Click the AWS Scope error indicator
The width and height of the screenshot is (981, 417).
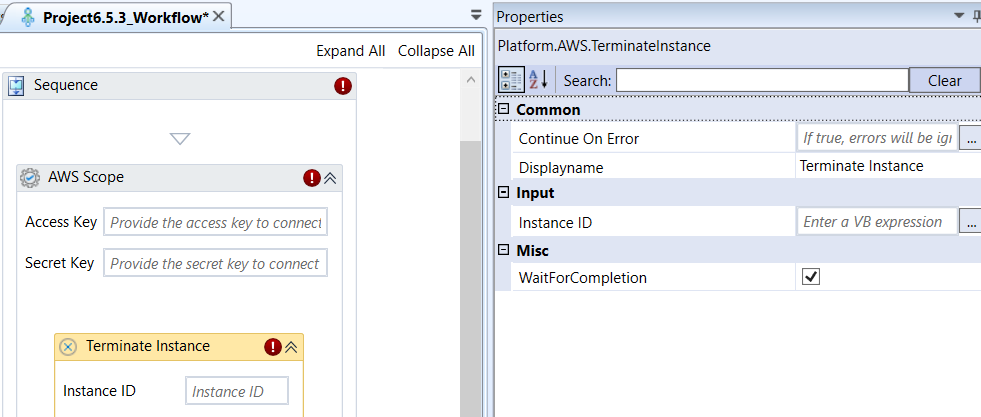click(x=312, y=178)
